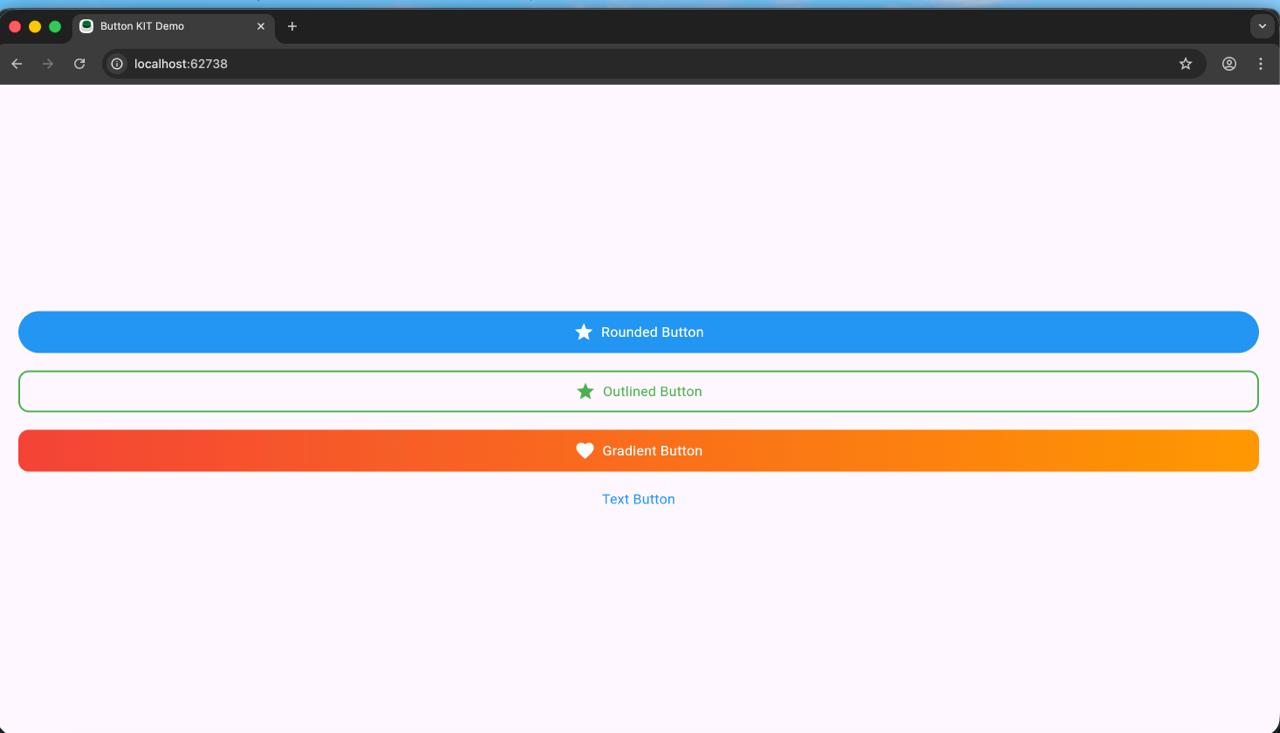
Task: Bookmark this page with the star icon
Action: 1186,64
